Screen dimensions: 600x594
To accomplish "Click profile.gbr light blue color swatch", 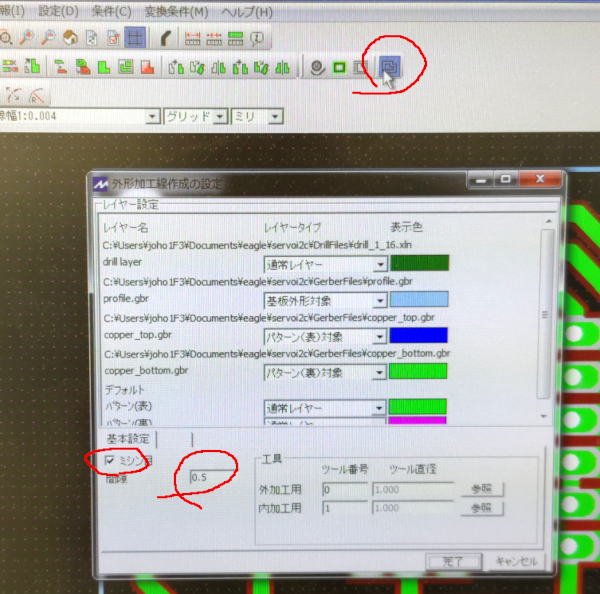I will pos(419,299).
